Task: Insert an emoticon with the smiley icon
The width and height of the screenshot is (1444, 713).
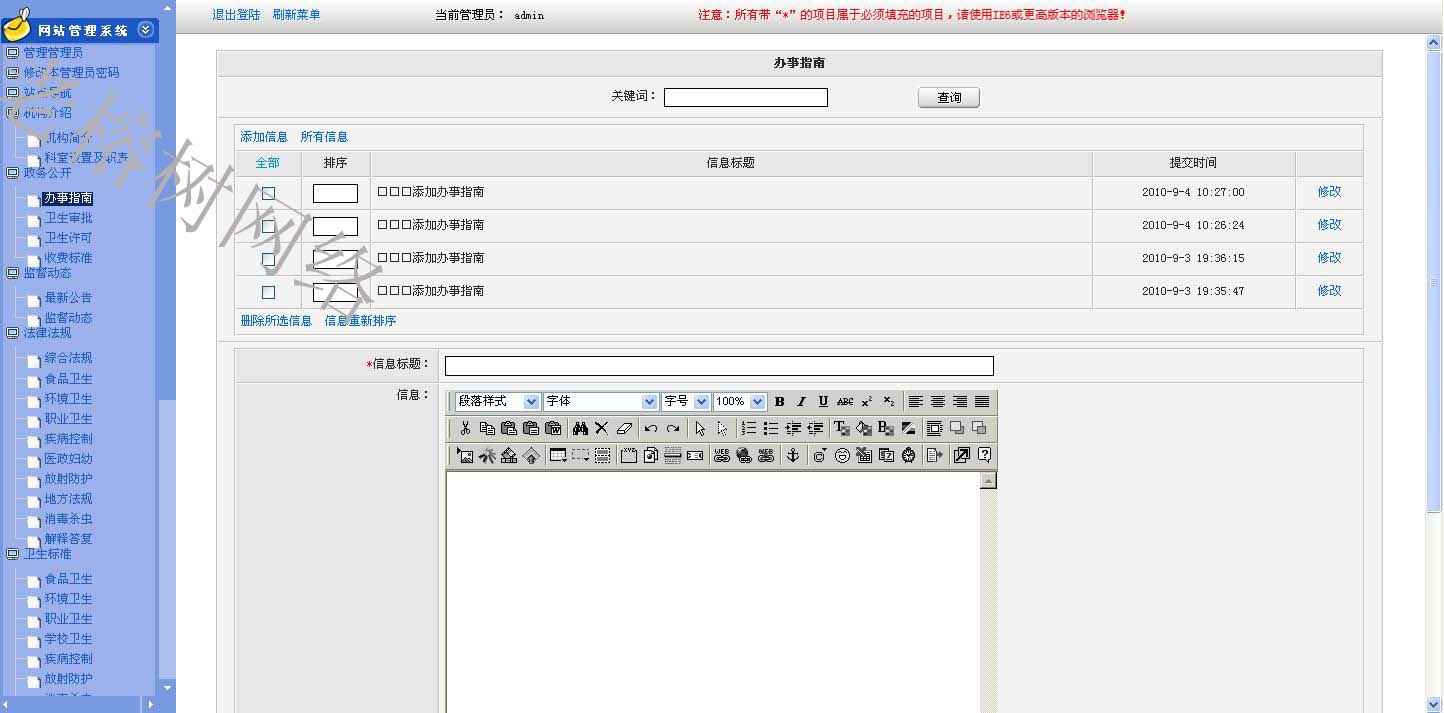Action: point(842,456)
